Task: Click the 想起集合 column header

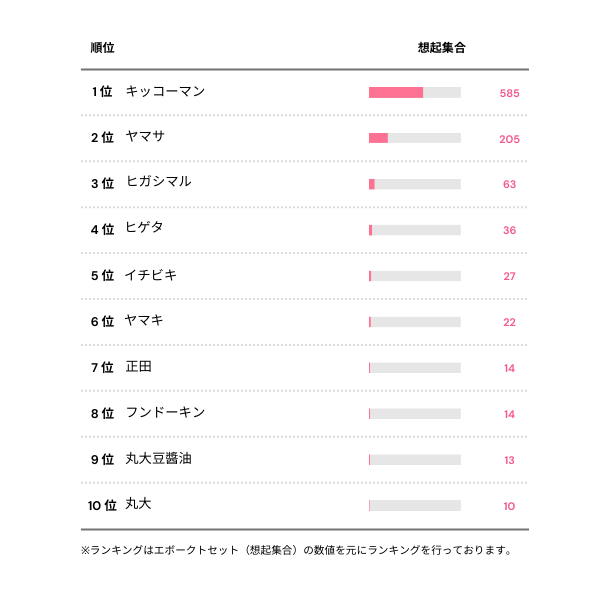Action: (x=441, y=47)
